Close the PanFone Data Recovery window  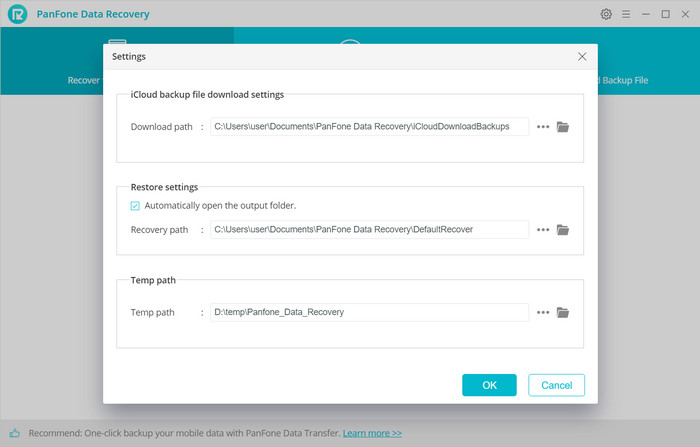coord(685,14)
